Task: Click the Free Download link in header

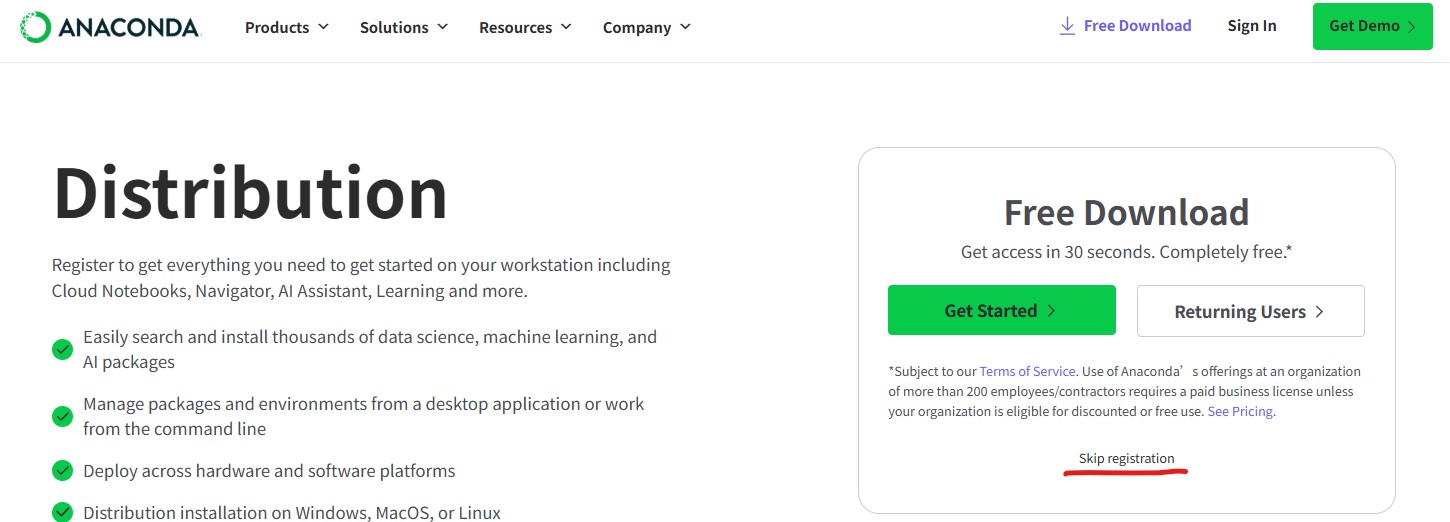Action: point(1126,26)
